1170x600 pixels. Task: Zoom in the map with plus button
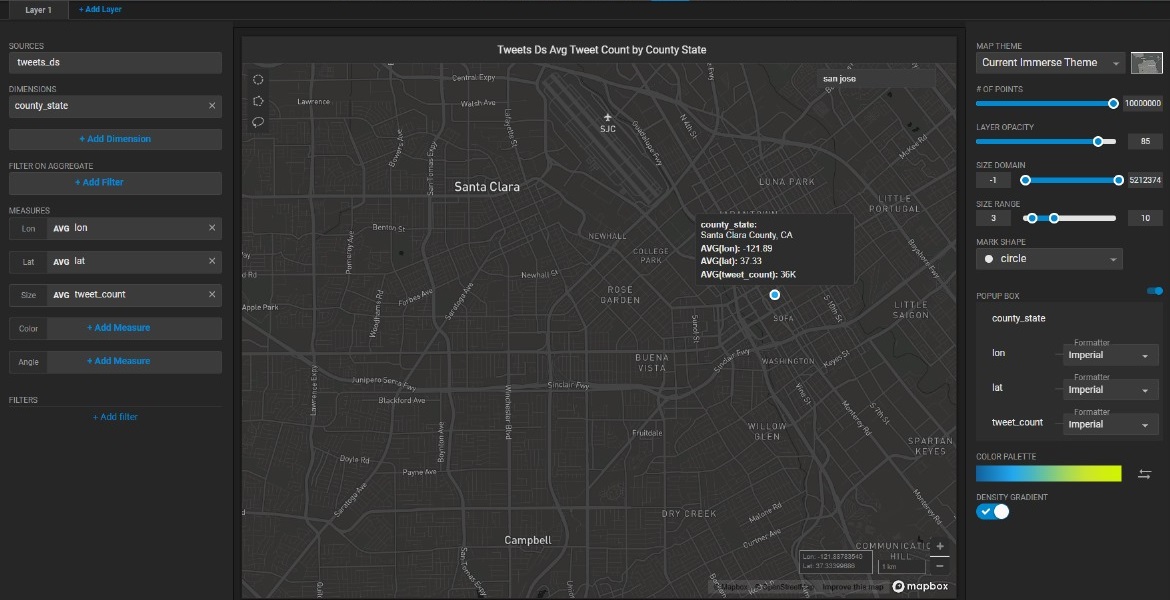click(940, 547)
